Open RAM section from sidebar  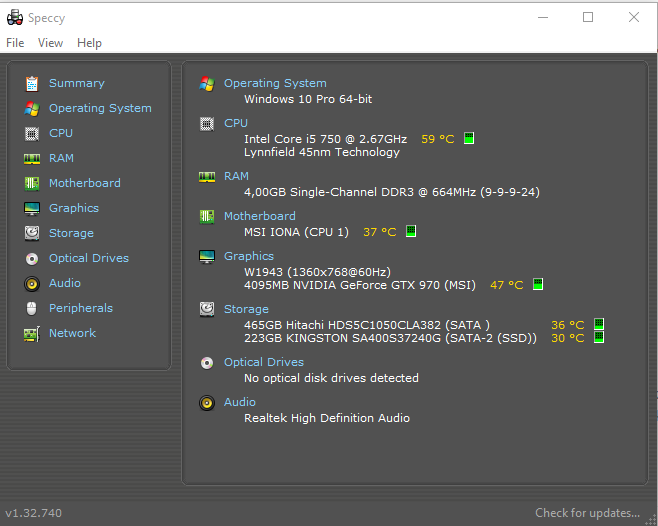pyautogui.click(x=61, y=158)
